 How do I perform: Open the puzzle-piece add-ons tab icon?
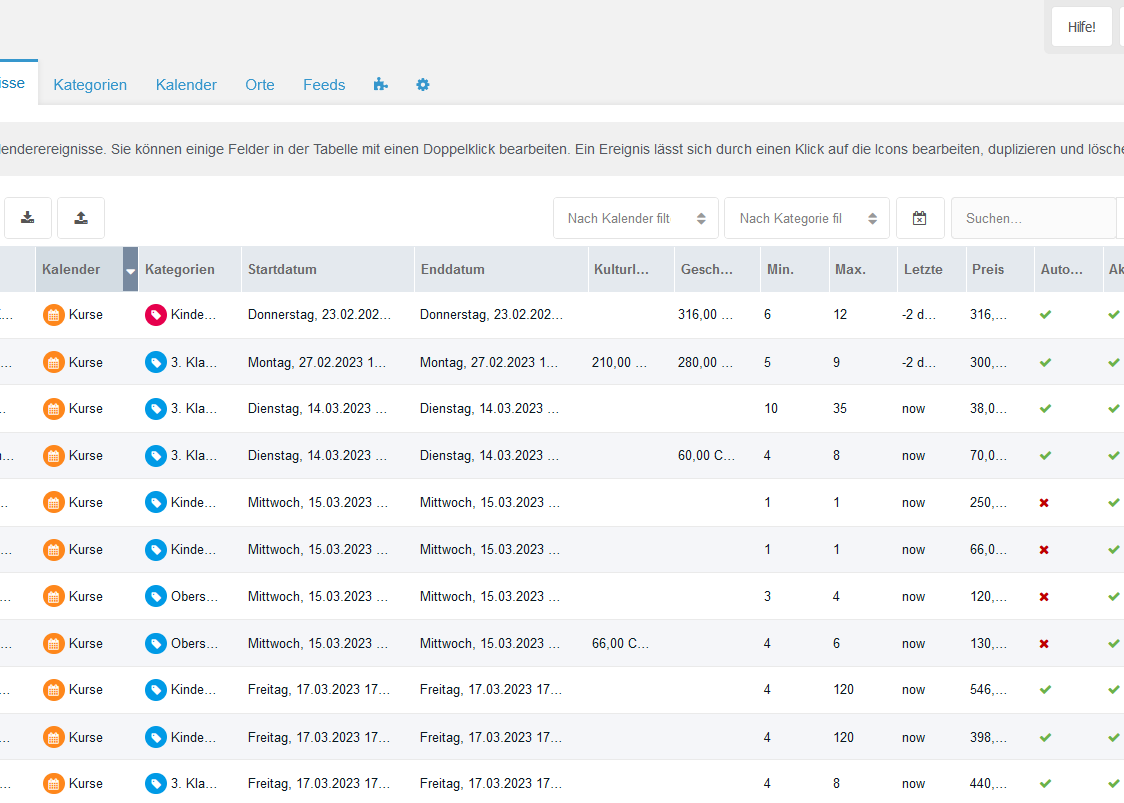pos(381,85)
